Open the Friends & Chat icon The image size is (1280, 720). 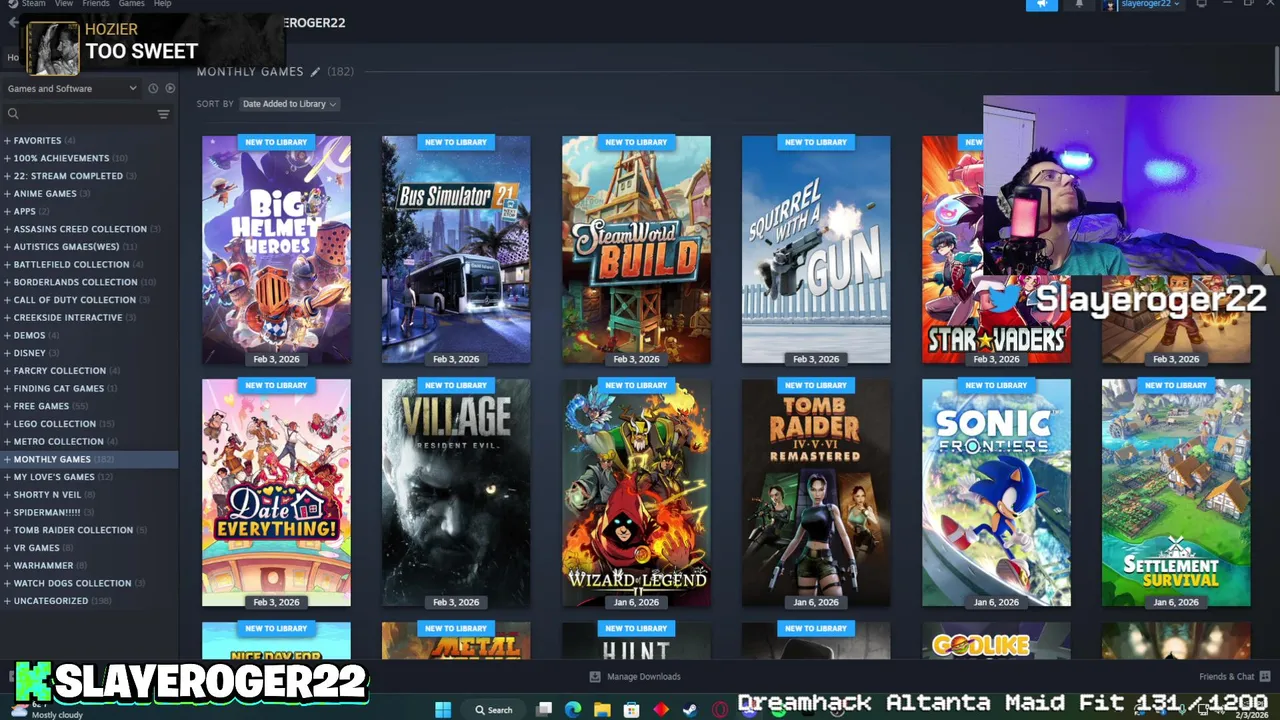[1265, 676]
